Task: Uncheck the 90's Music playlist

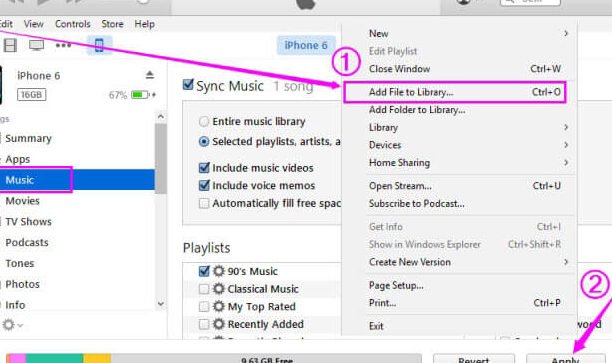Action: coord(204,271)
